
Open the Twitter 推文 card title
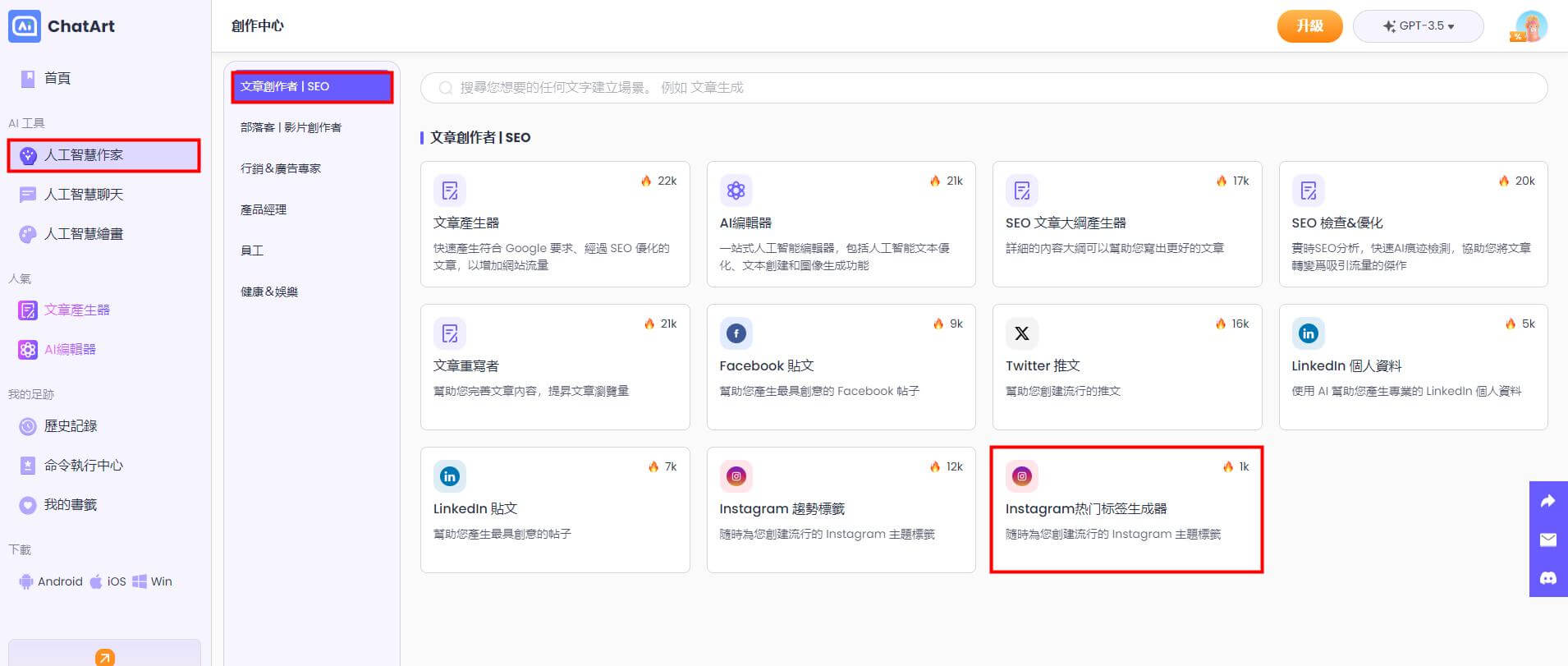[1043, 366]
